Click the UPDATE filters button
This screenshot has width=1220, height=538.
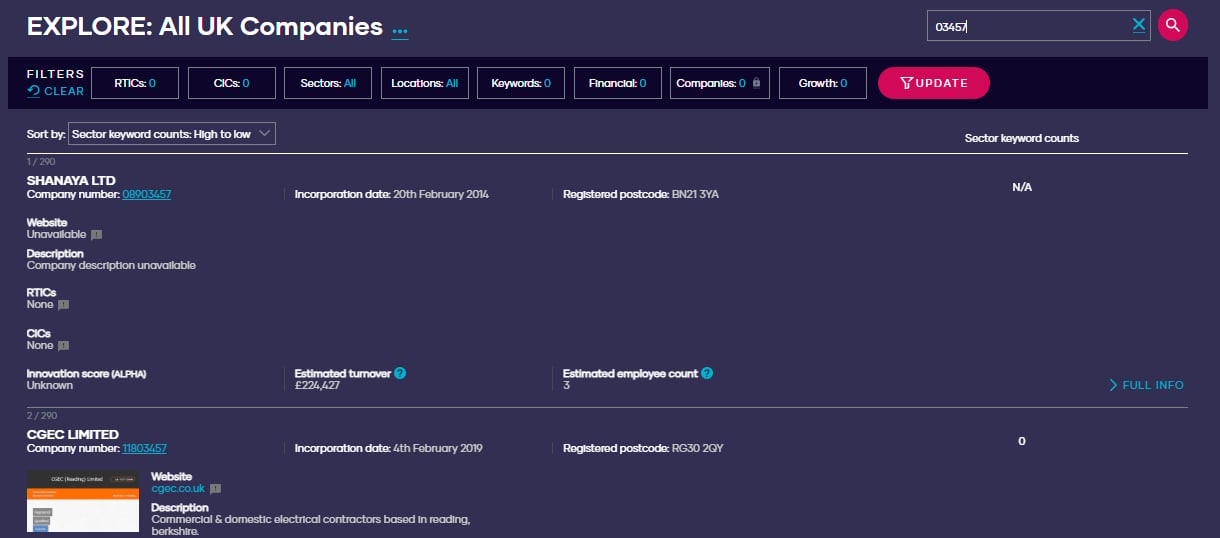934,83
